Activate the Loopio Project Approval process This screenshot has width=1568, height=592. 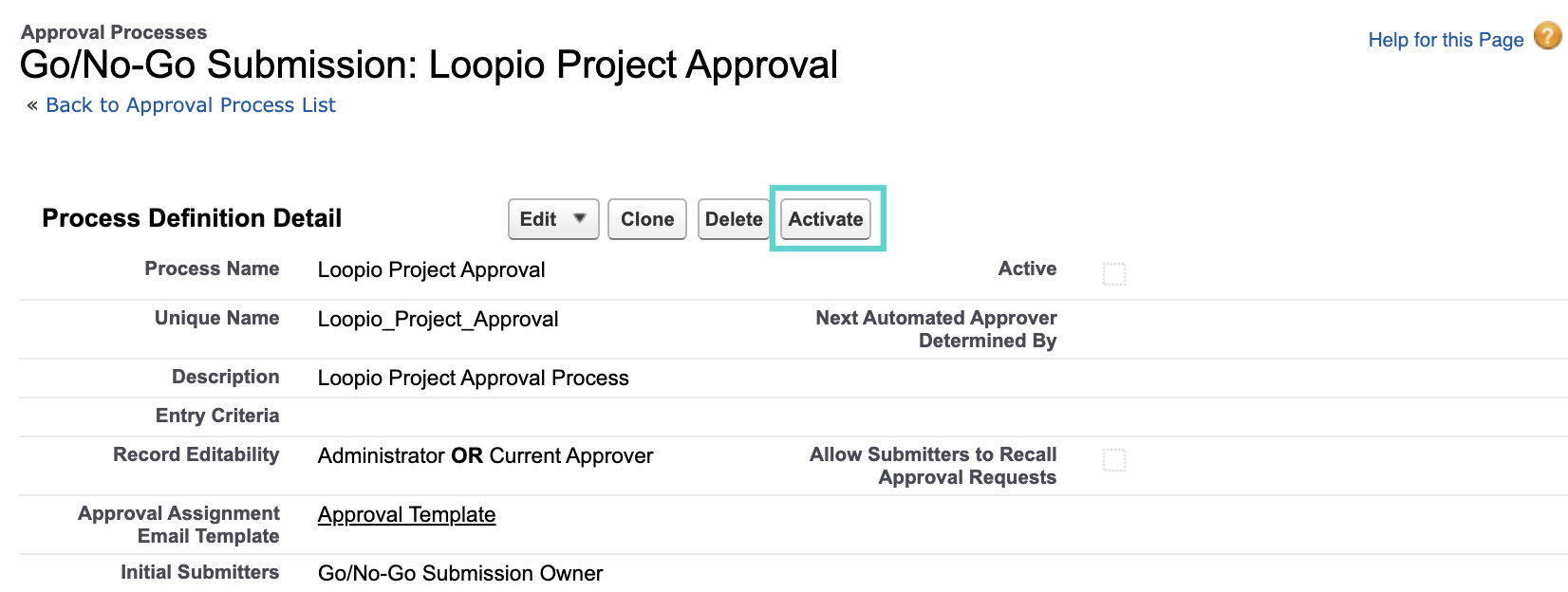825,218
